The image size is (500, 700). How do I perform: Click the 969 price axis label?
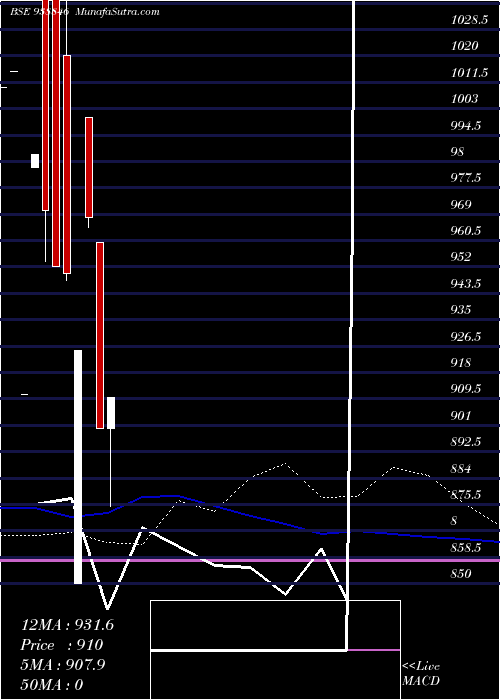point(461,204)
